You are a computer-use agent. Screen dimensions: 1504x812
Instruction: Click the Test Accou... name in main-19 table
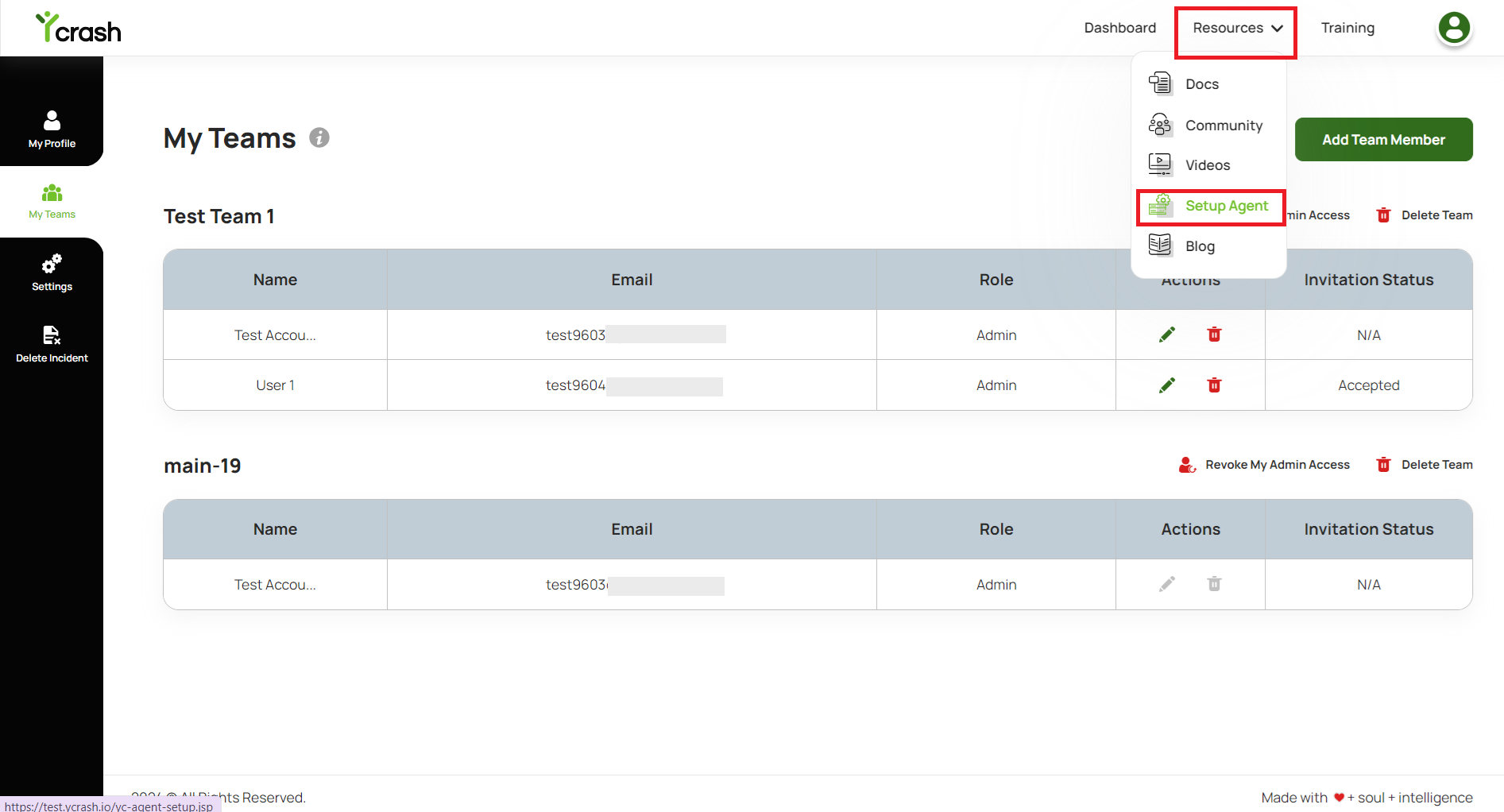(x=275, y=585)
